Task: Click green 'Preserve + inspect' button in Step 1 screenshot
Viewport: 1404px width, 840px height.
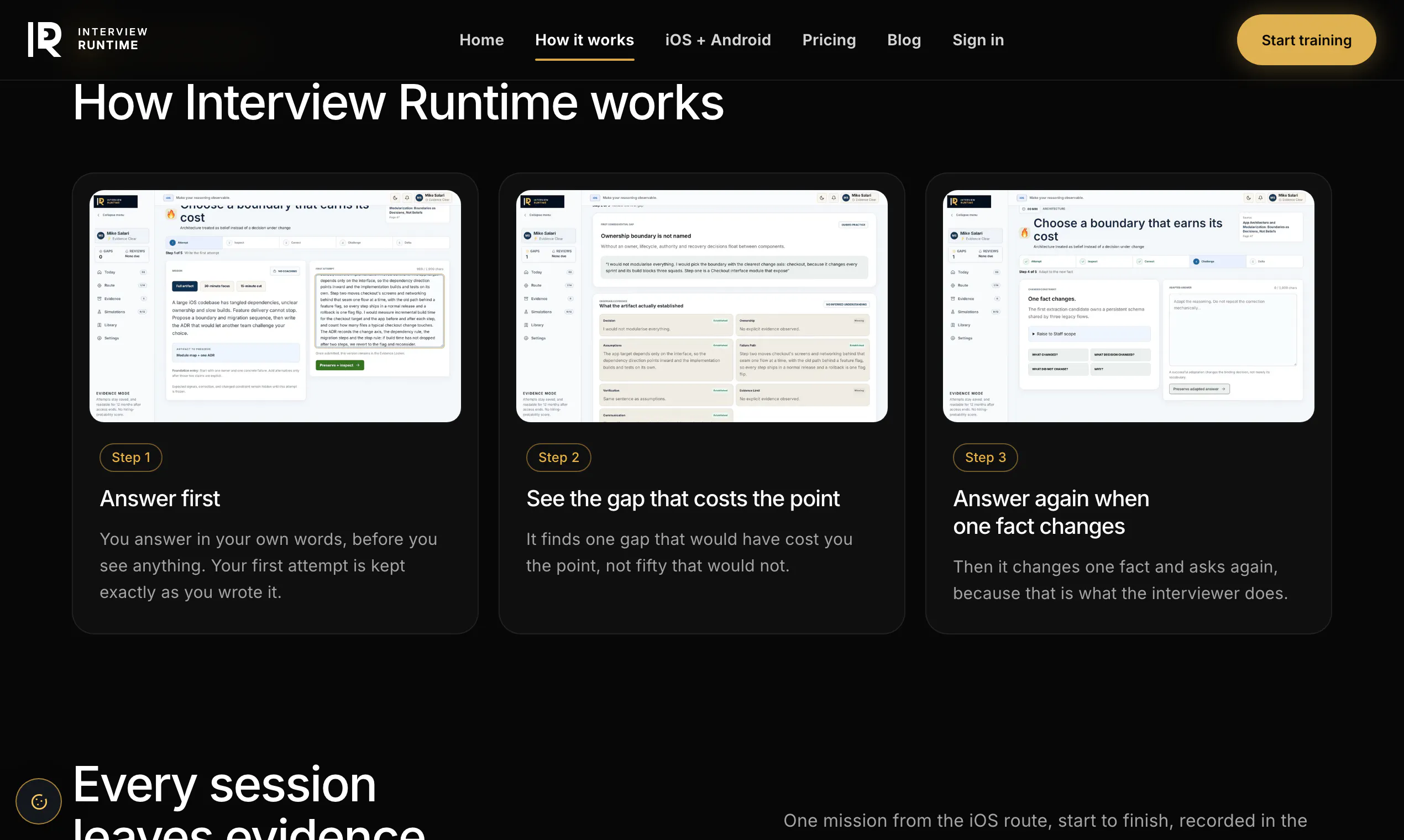Action: pos(340,365)
